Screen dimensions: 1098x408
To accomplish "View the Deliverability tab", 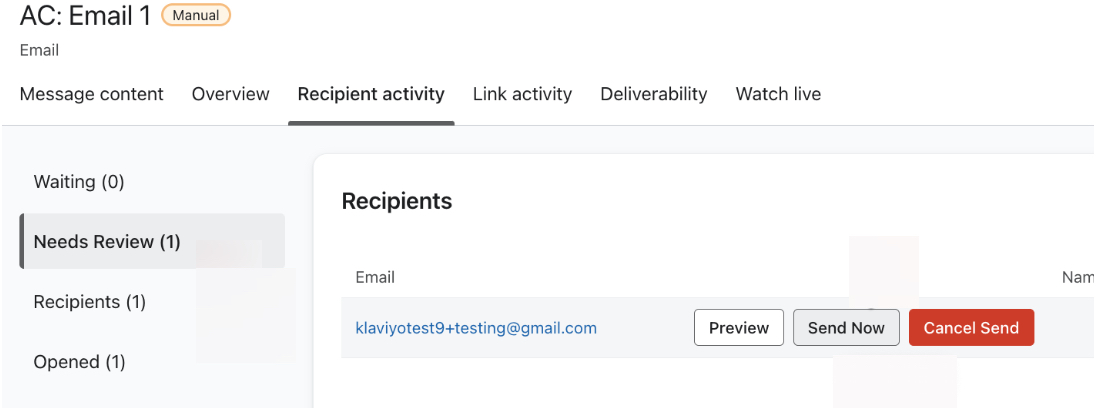I will tap(653, 94).
